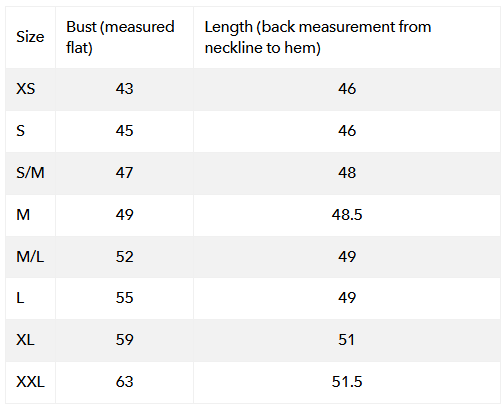Click the bust value 43 for XS

[x=124, y=89]
